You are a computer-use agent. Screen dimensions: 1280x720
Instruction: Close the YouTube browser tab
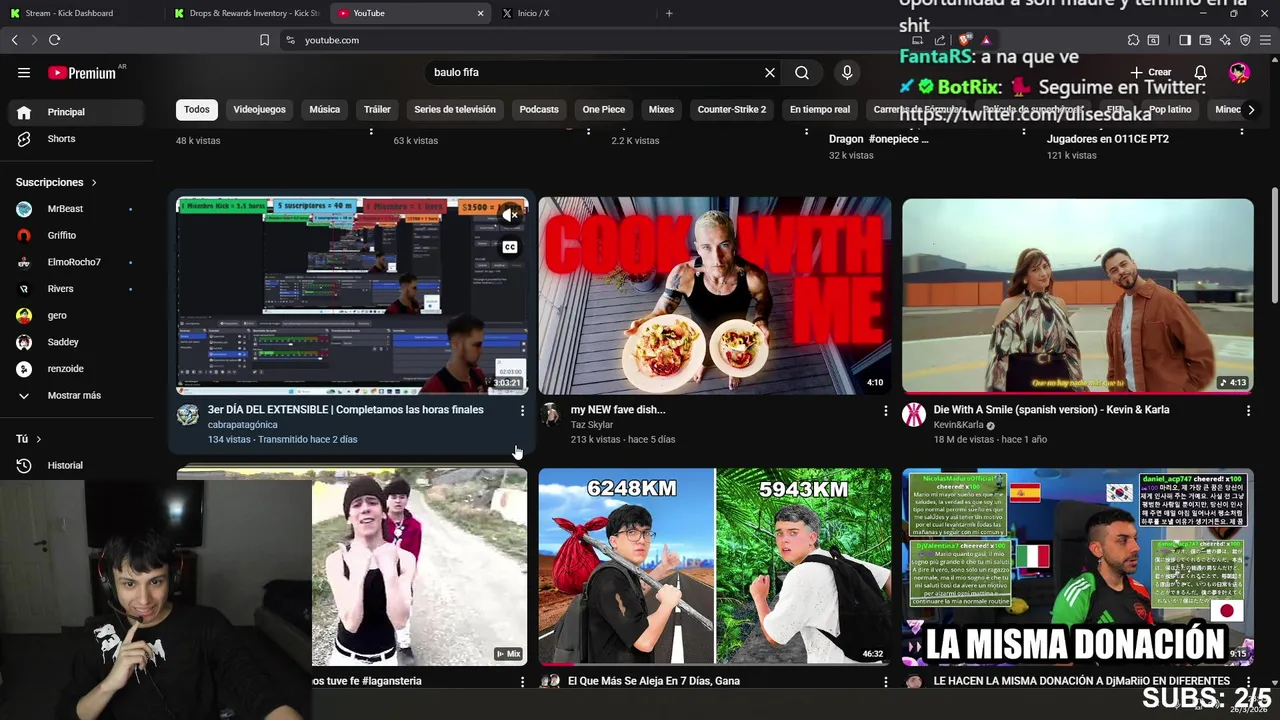coord(480,13)
